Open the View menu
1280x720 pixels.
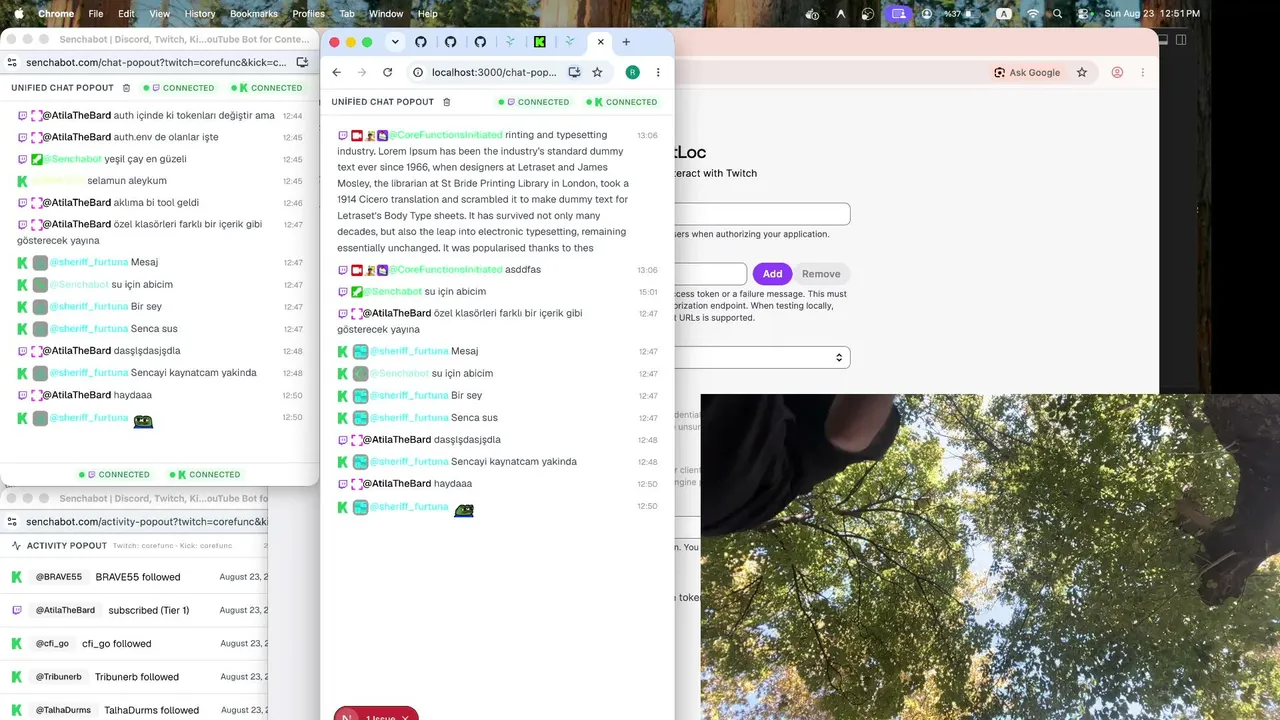pos(159,14)
